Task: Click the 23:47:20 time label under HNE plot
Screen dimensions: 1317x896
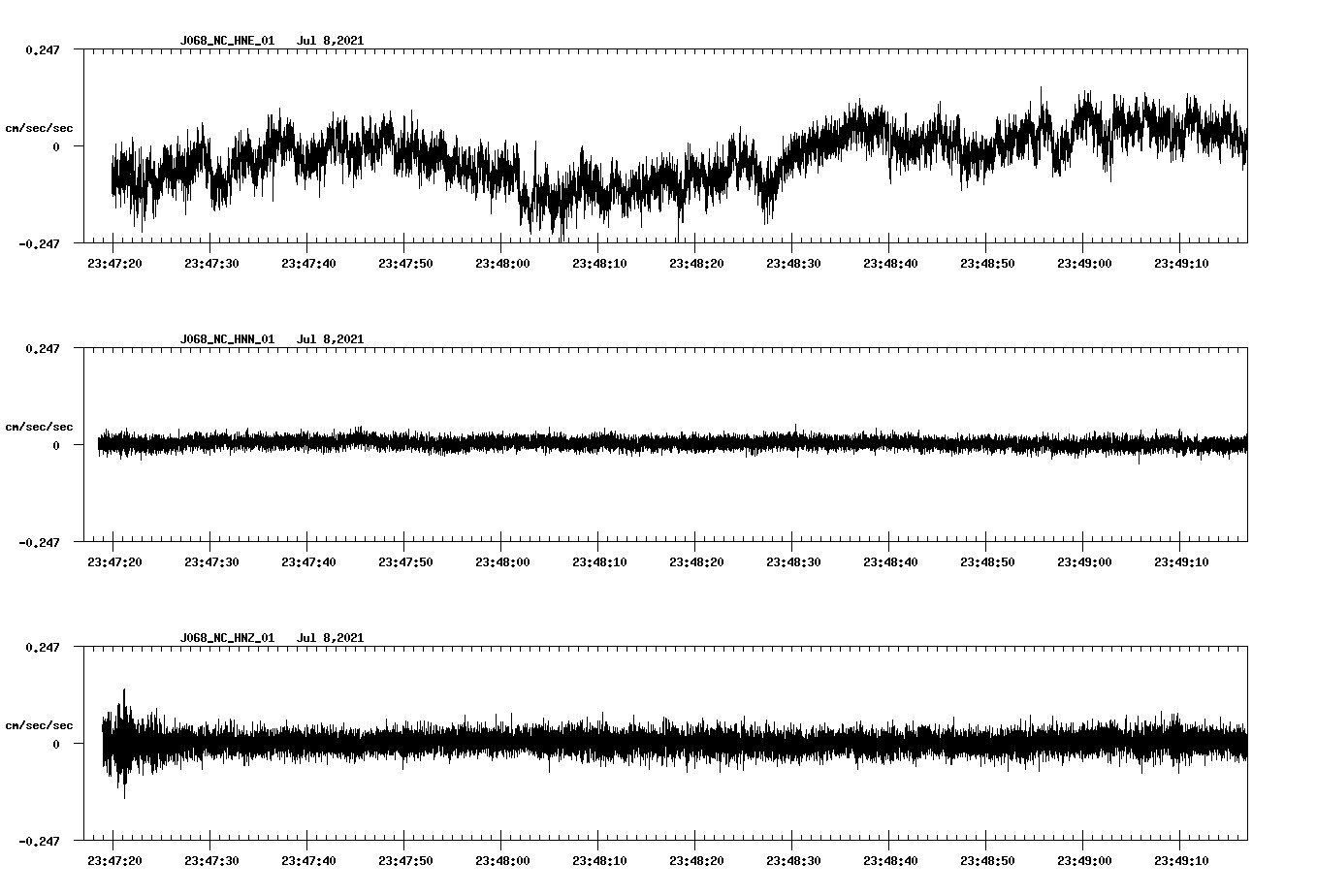Action: point(114,263)
